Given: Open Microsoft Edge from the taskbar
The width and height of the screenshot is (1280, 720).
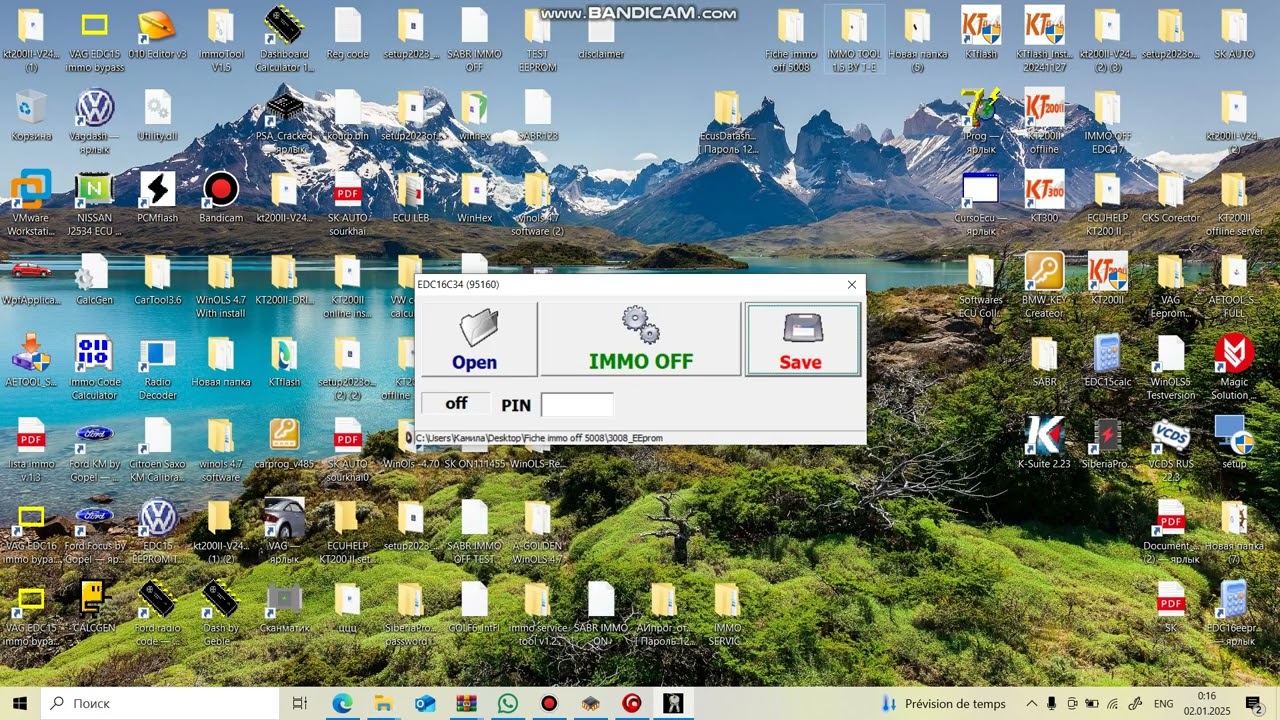Looking at the screenshot, I should point(343,703).
